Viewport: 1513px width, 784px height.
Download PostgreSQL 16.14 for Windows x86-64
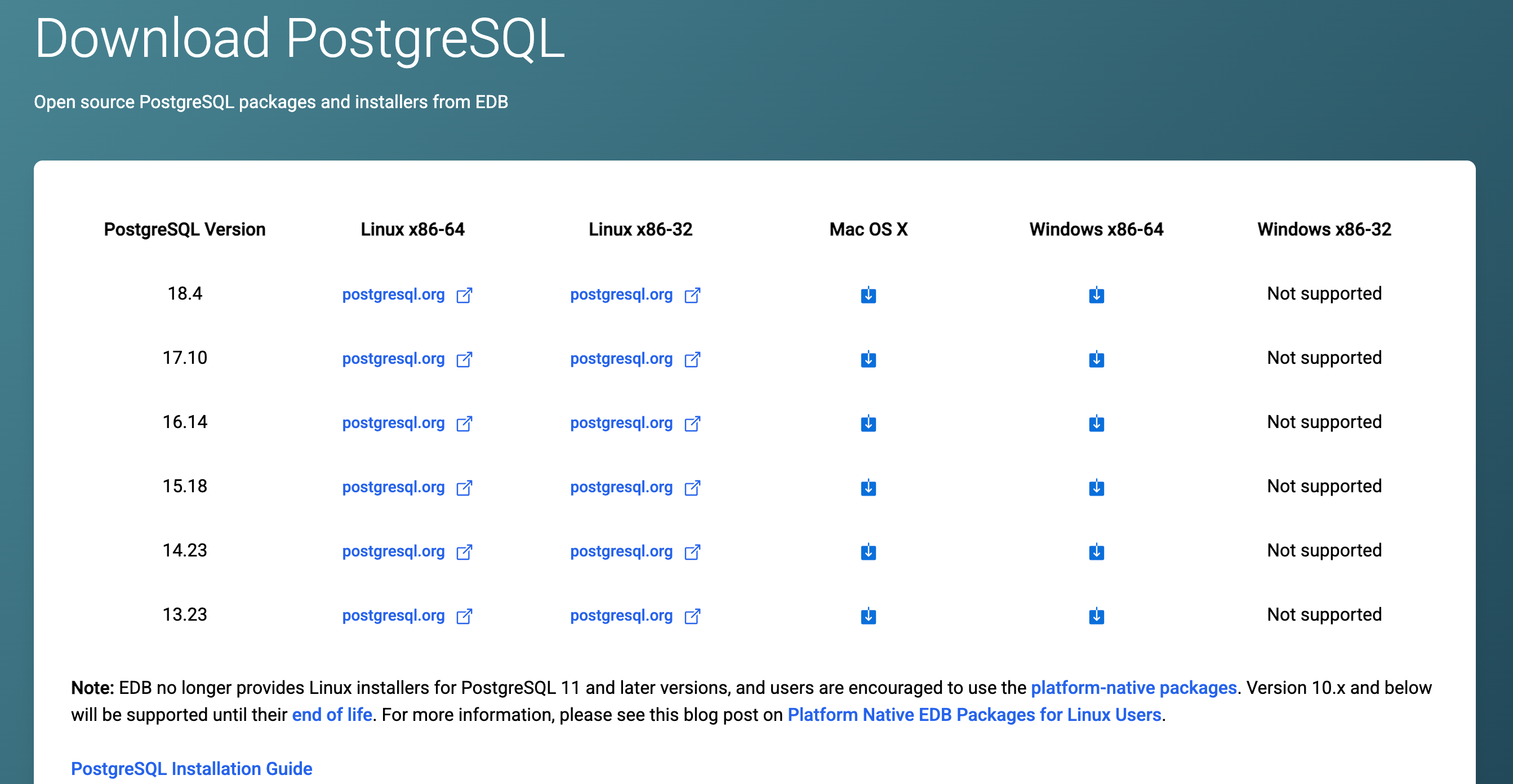tap(1096, 423)
